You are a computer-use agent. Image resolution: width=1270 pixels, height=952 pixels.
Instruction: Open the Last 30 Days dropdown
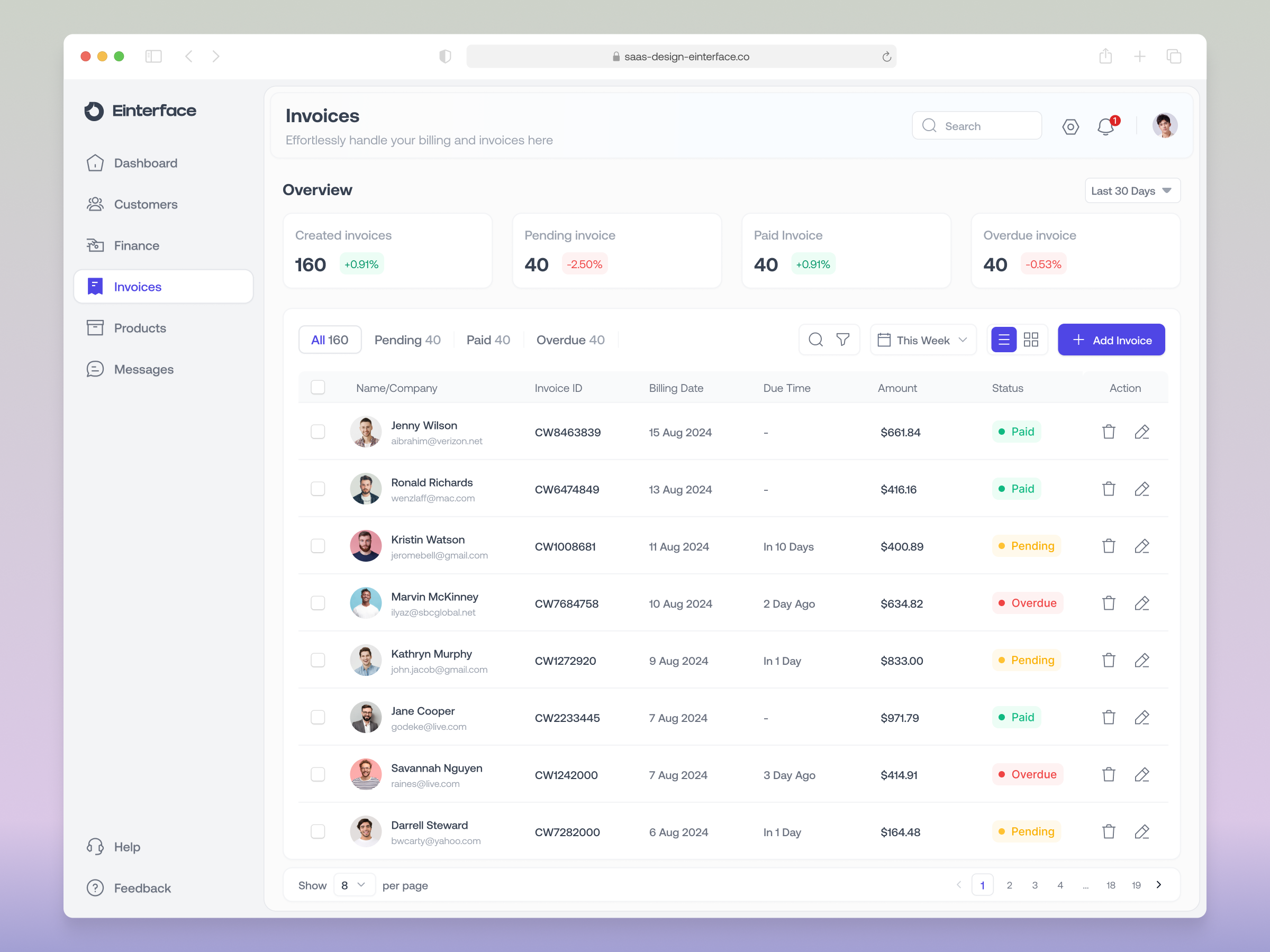point(1132,190)
